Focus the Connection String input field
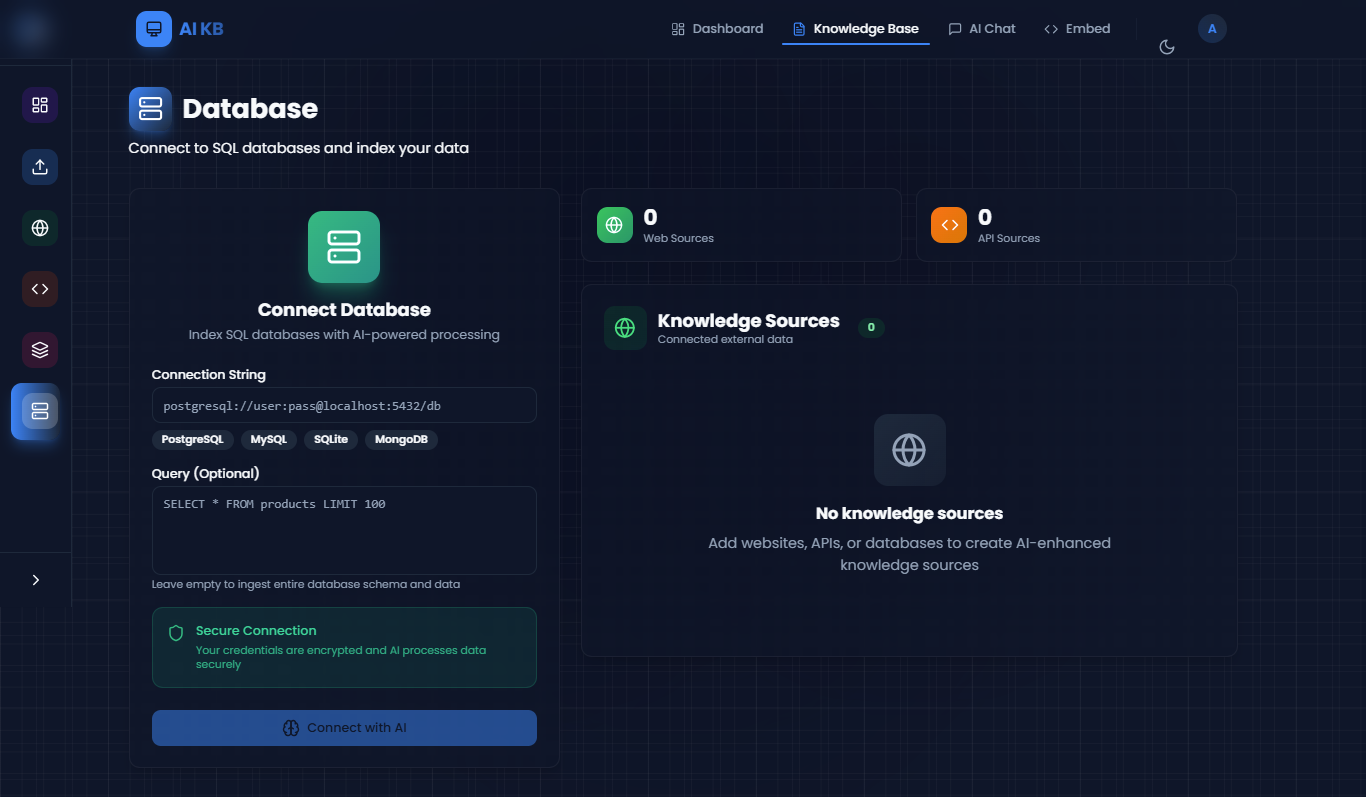The image size is (1366, 797). tap(344, 406)
